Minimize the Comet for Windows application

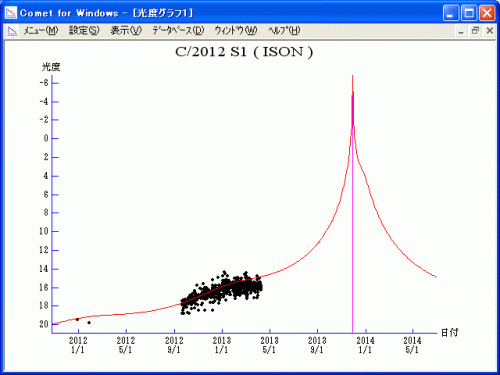(451, 13)
